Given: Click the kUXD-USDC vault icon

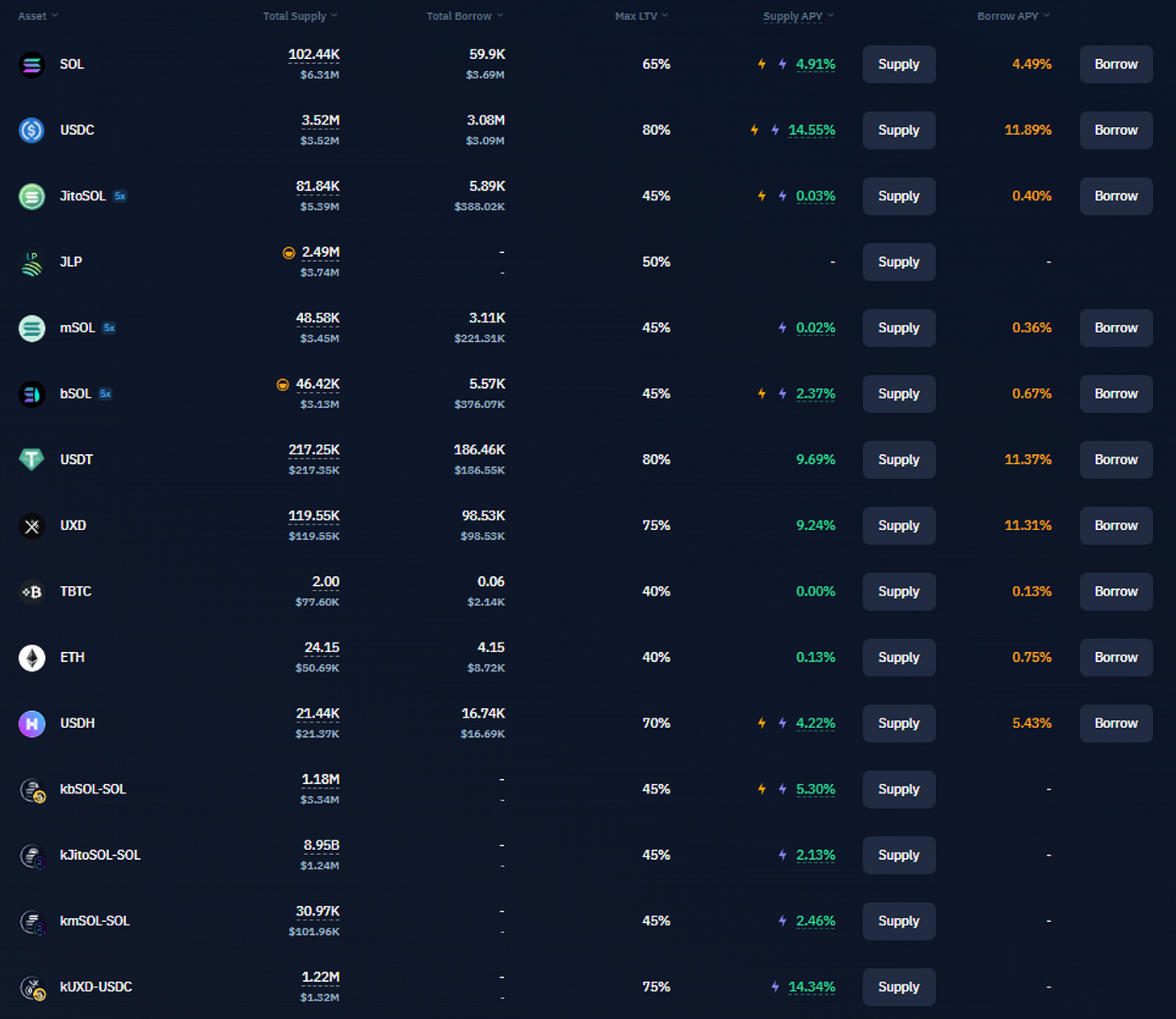Looking at the screenshot, I should coord(32,987).
